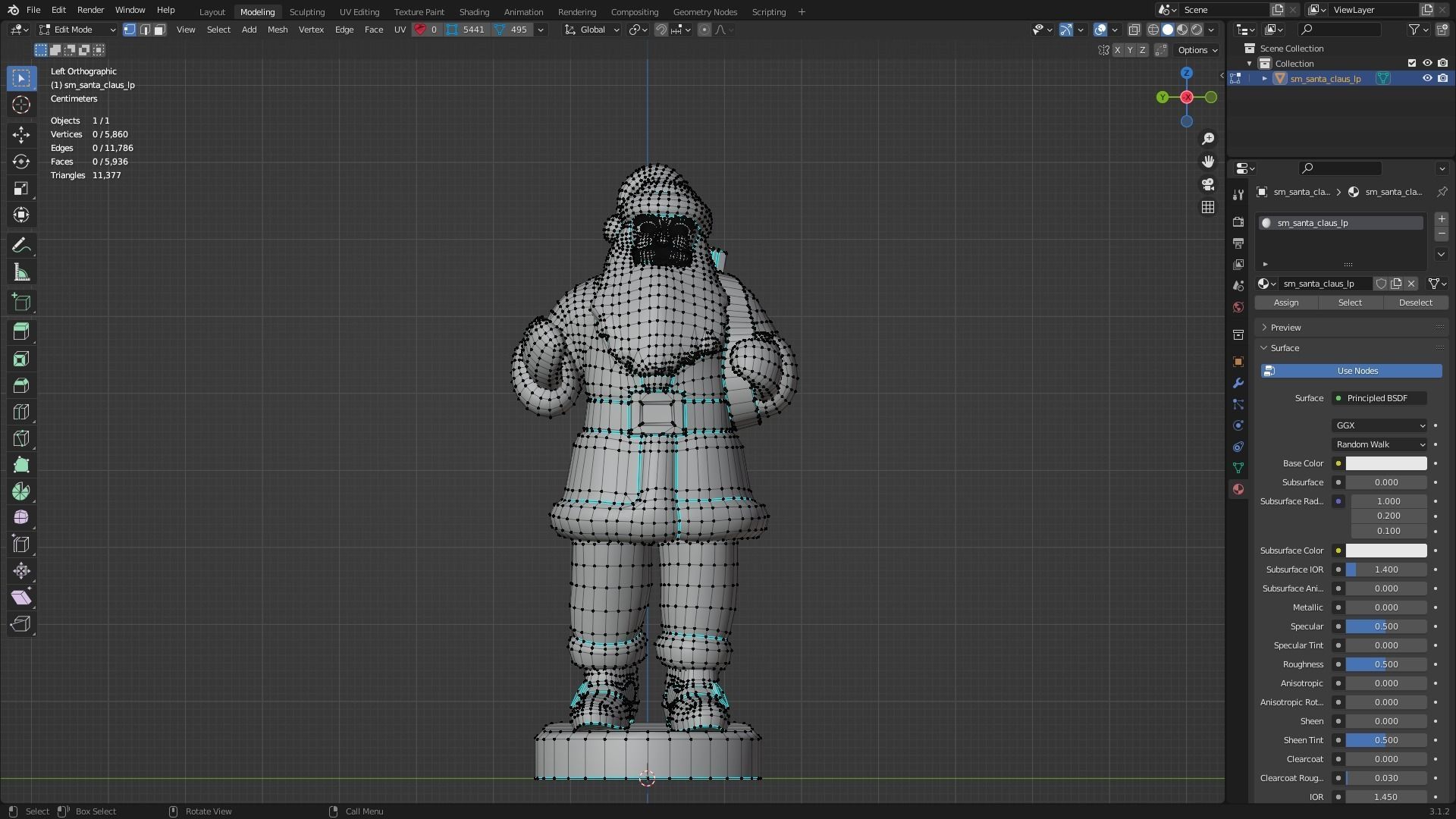Select the Extrude Region tool
This screenshot has height=819, width=1456.
(x=21, y=331)
